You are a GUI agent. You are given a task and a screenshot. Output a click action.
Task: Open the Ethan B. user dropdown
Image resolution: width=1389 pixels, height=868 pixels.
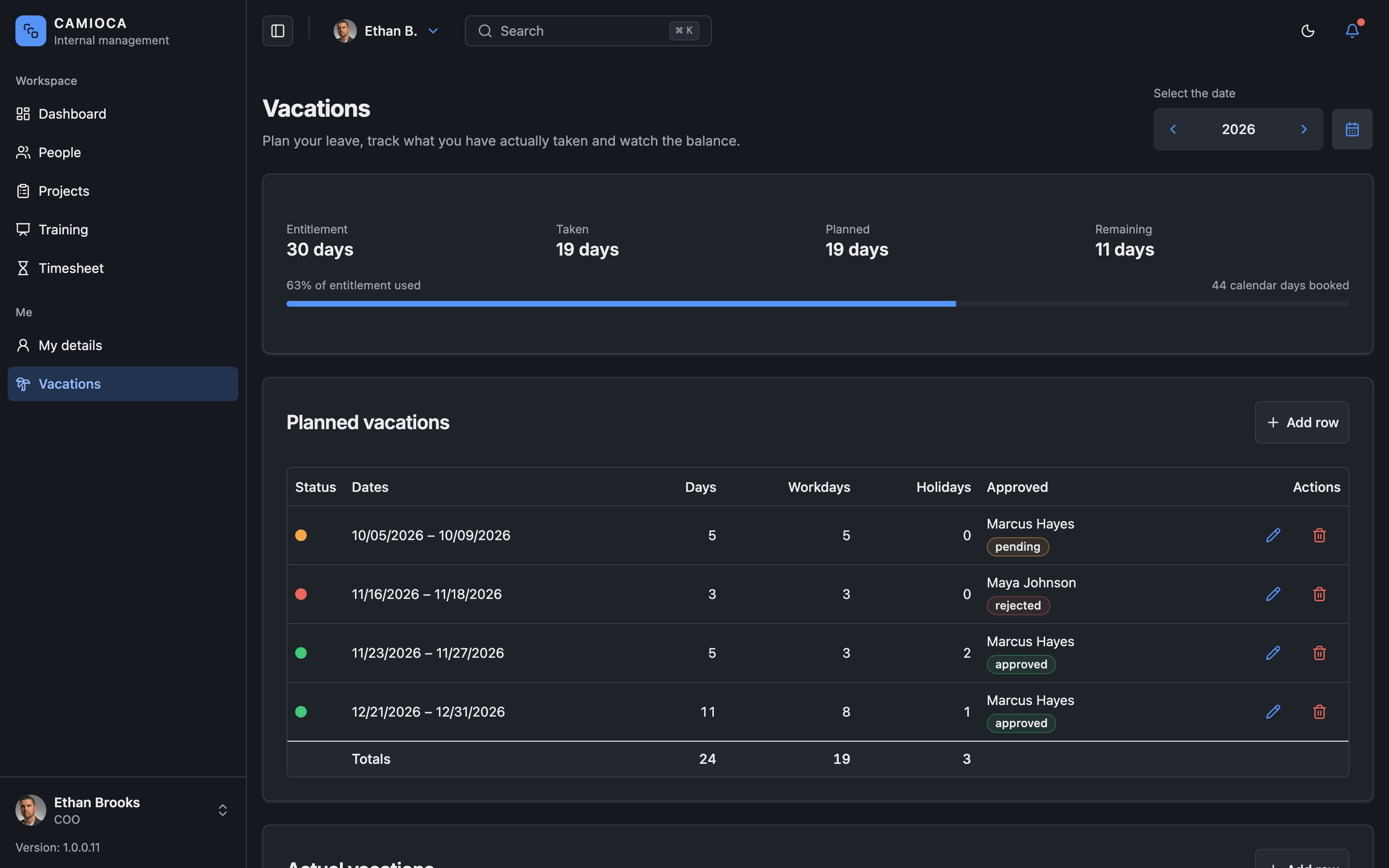386,31
